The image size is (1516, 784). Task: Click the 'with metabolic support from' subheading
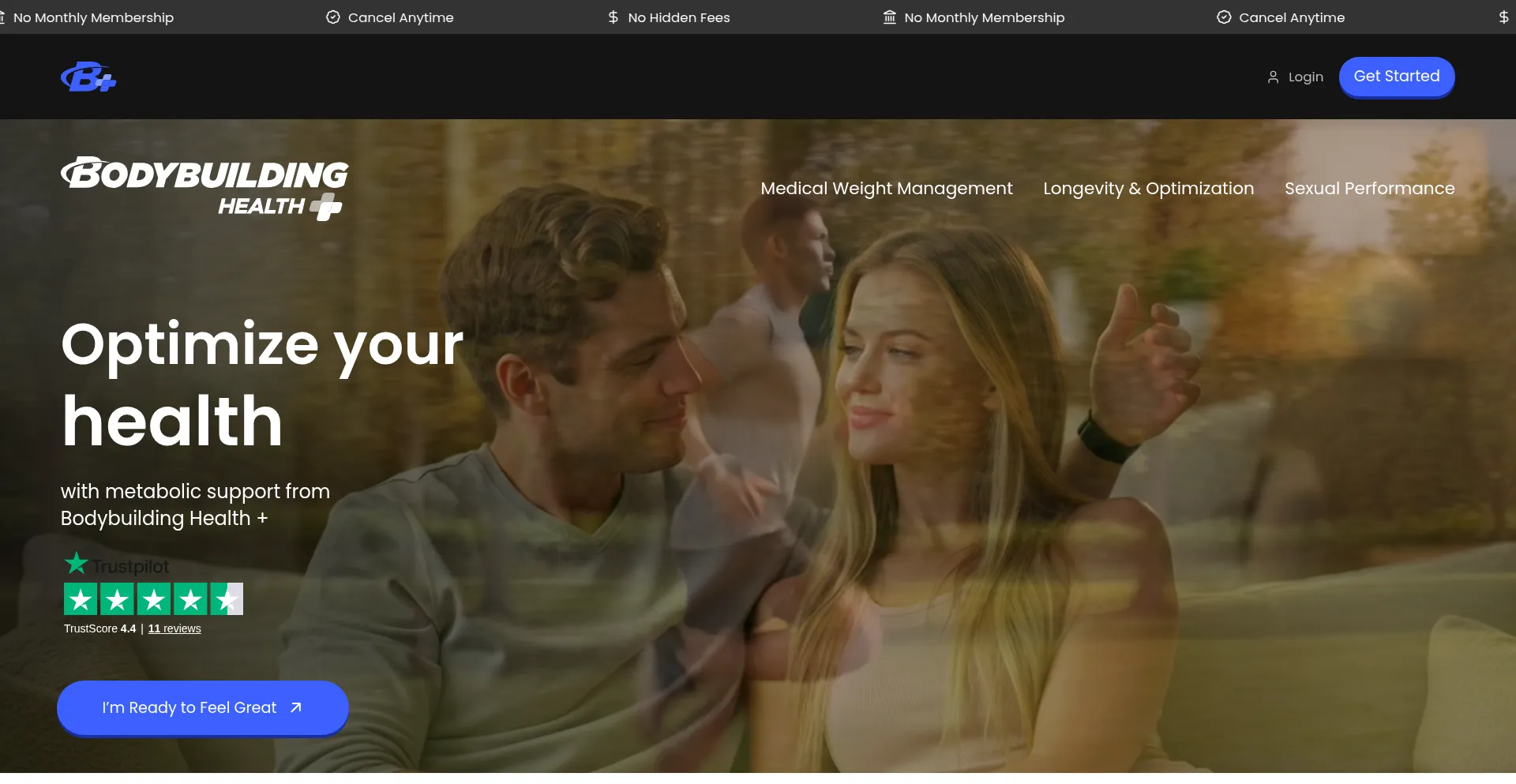point(196,491)
